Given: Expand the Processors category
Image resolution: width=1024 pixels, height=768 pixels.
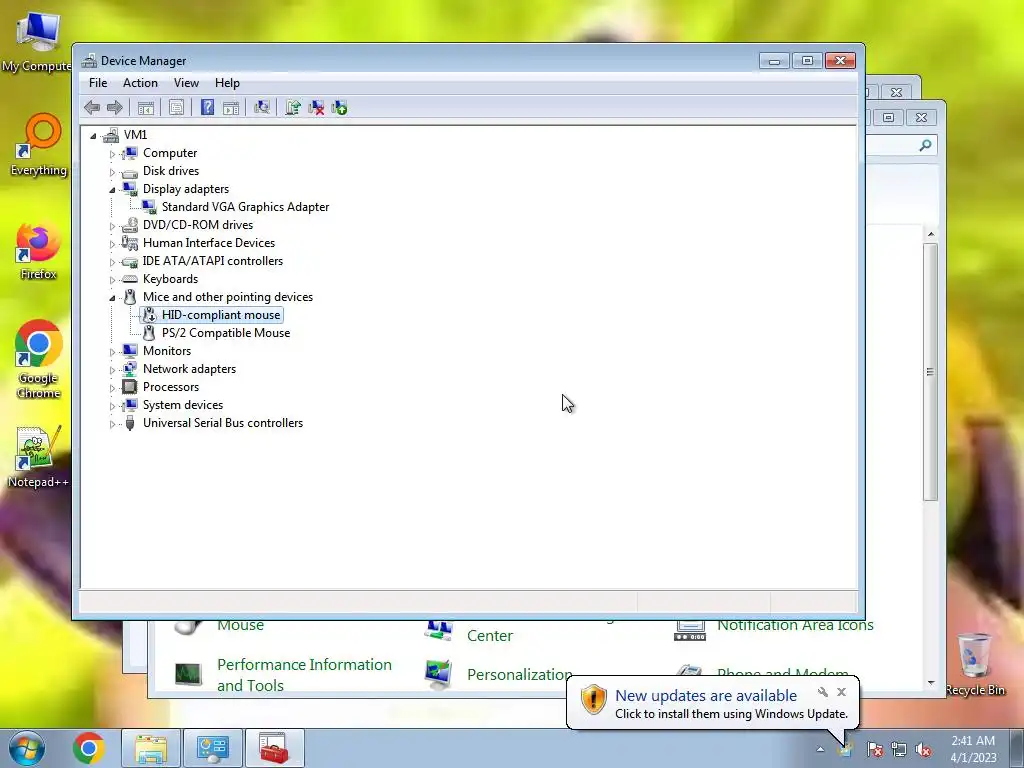Looking at the screenshot, I should (112, 388).
